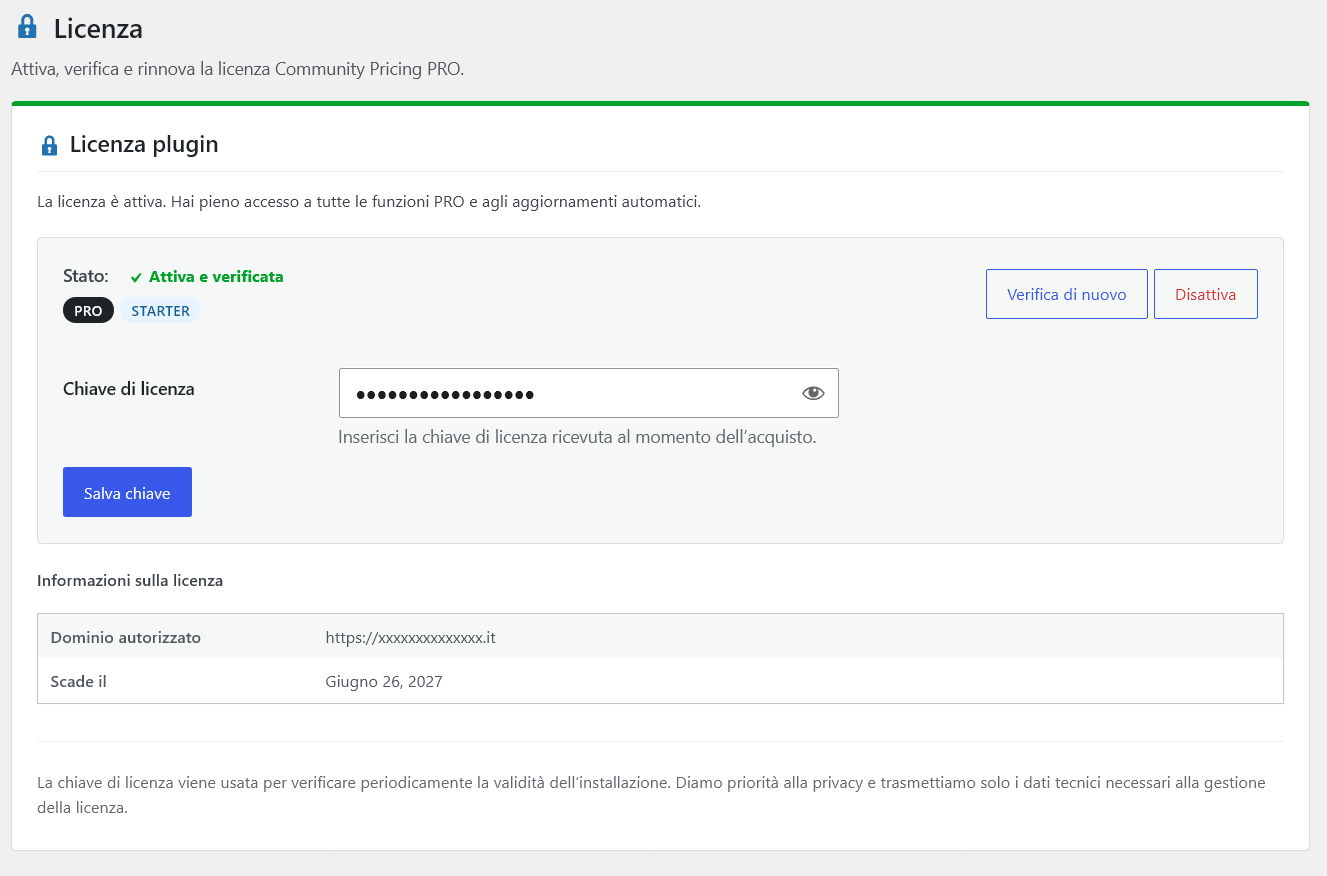The width and height of the screenshot is (1327, 876).
Task: Click the Attiva e verificata status text
Action: (x=216, y=277)
